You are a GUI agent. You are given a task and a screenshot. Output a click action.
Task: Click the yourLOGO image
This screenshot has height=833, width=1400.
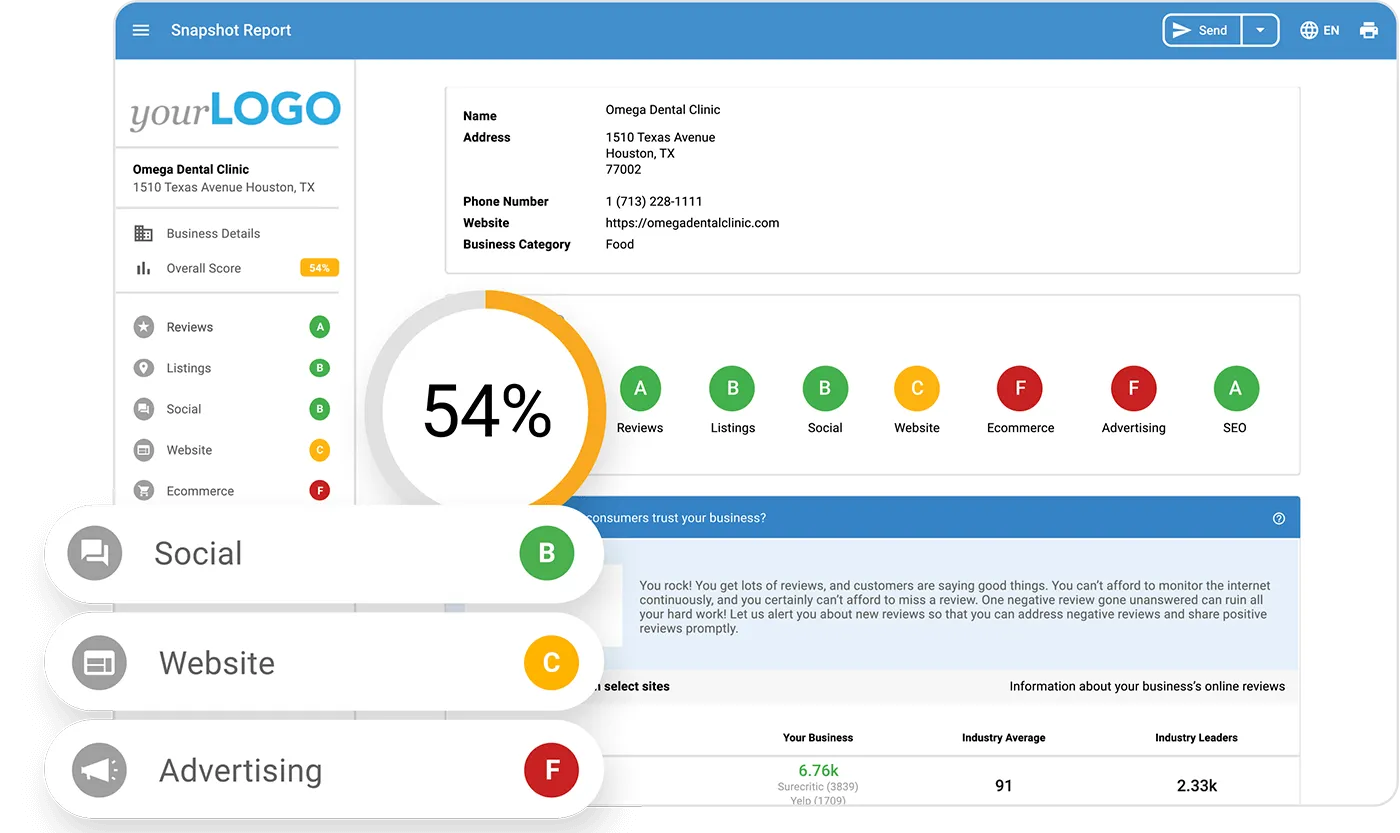pos(233,110)
